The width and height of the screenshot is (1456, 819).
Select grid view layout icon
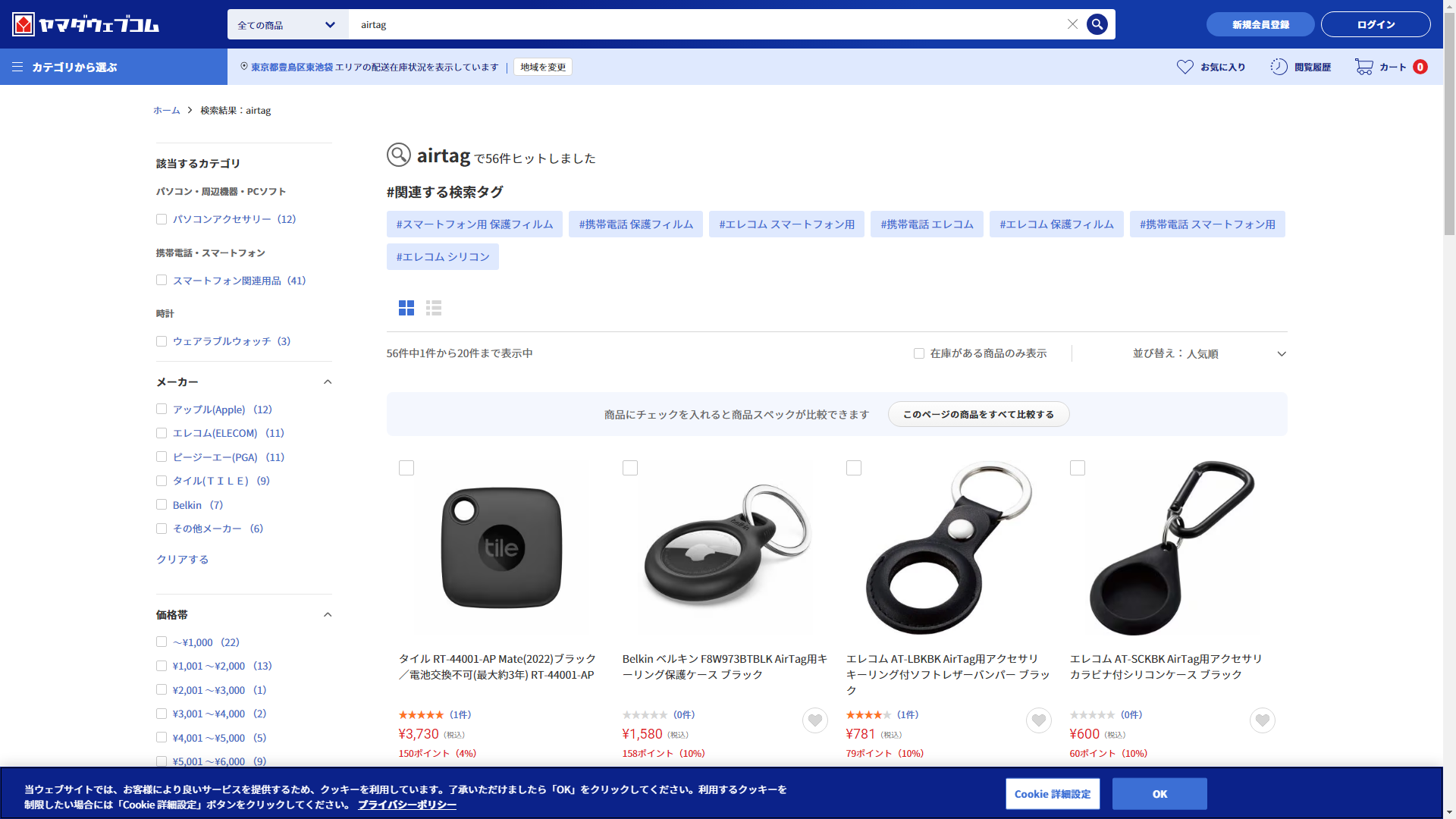(x=406, y=308)
